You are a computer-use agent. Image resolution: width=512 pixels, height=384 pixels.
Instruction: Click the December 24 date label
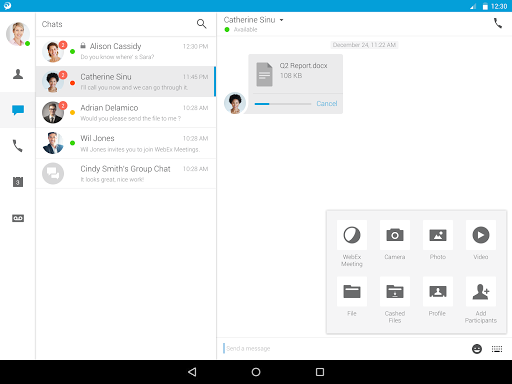click(x=364, y=45)
